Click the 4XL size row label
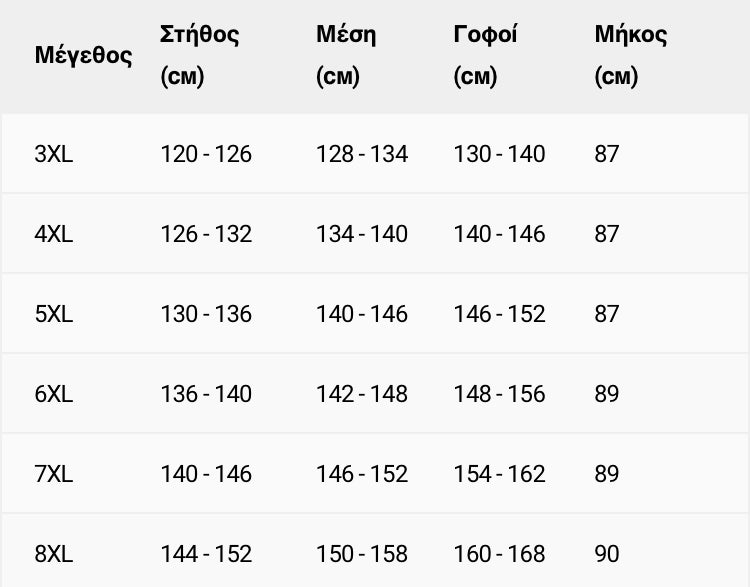Screen dimensions: 750x587 [x=54, y=234]
